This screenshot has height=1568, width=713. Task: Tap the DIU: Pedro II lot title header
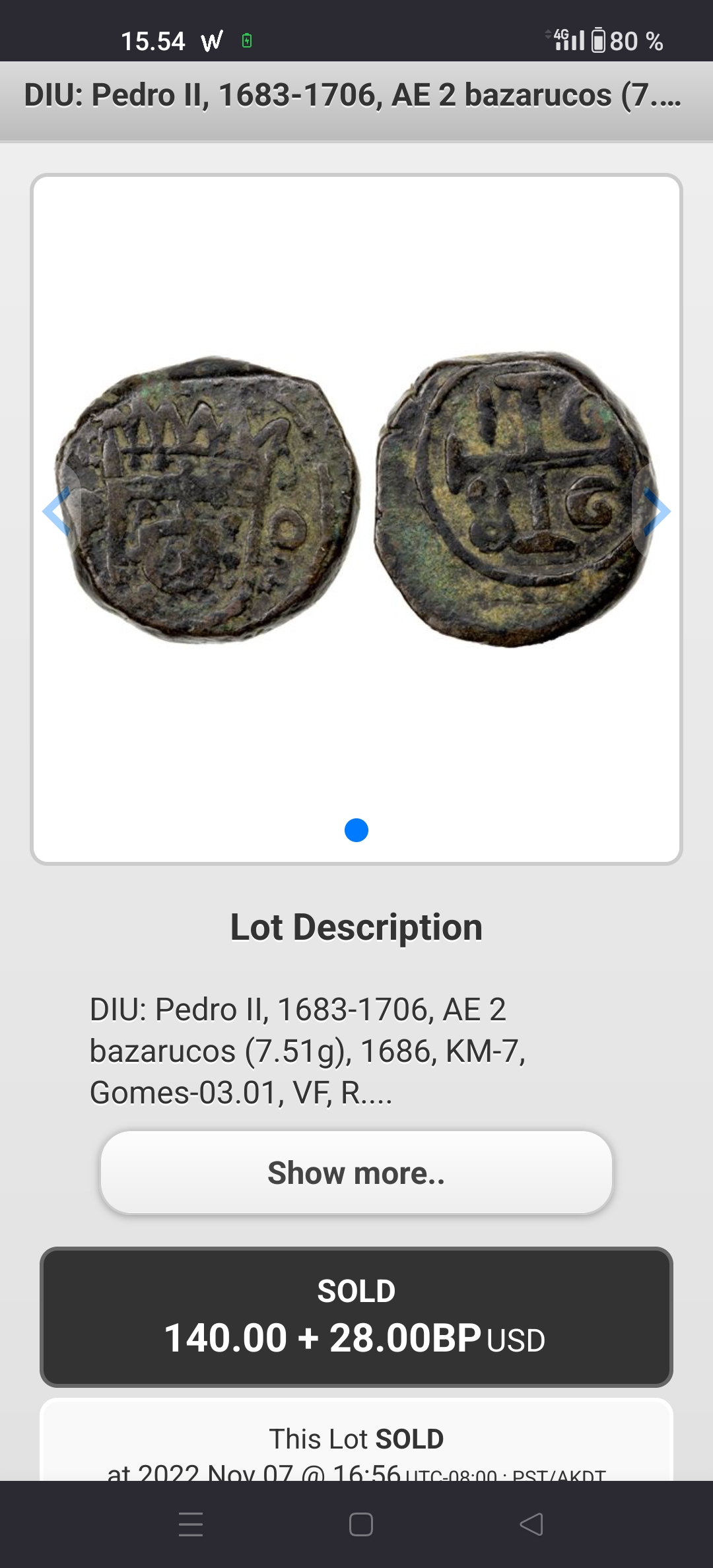353,95
